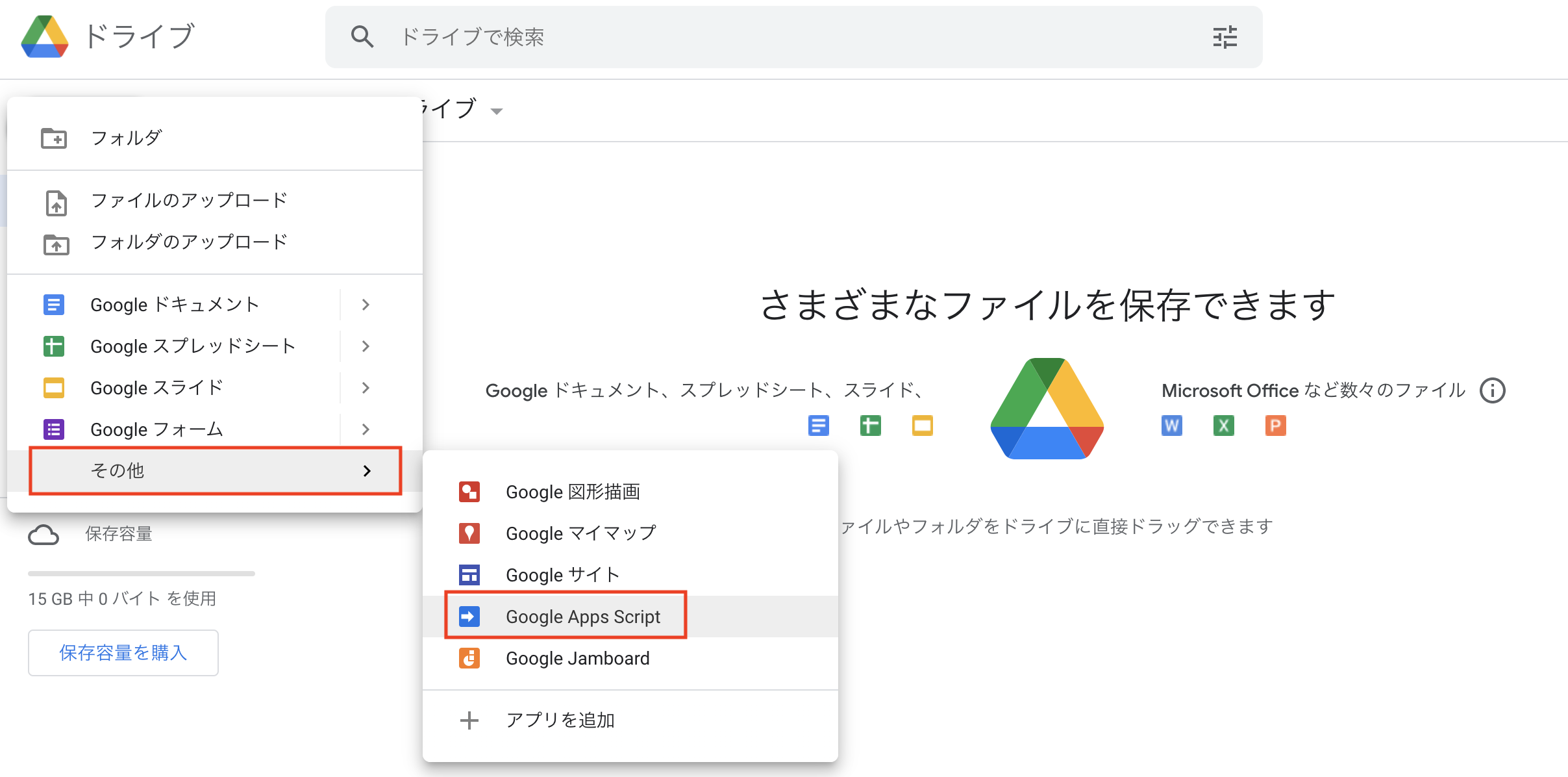
Task: Open the Google ドキュメント icon
Action: point(53,304)
